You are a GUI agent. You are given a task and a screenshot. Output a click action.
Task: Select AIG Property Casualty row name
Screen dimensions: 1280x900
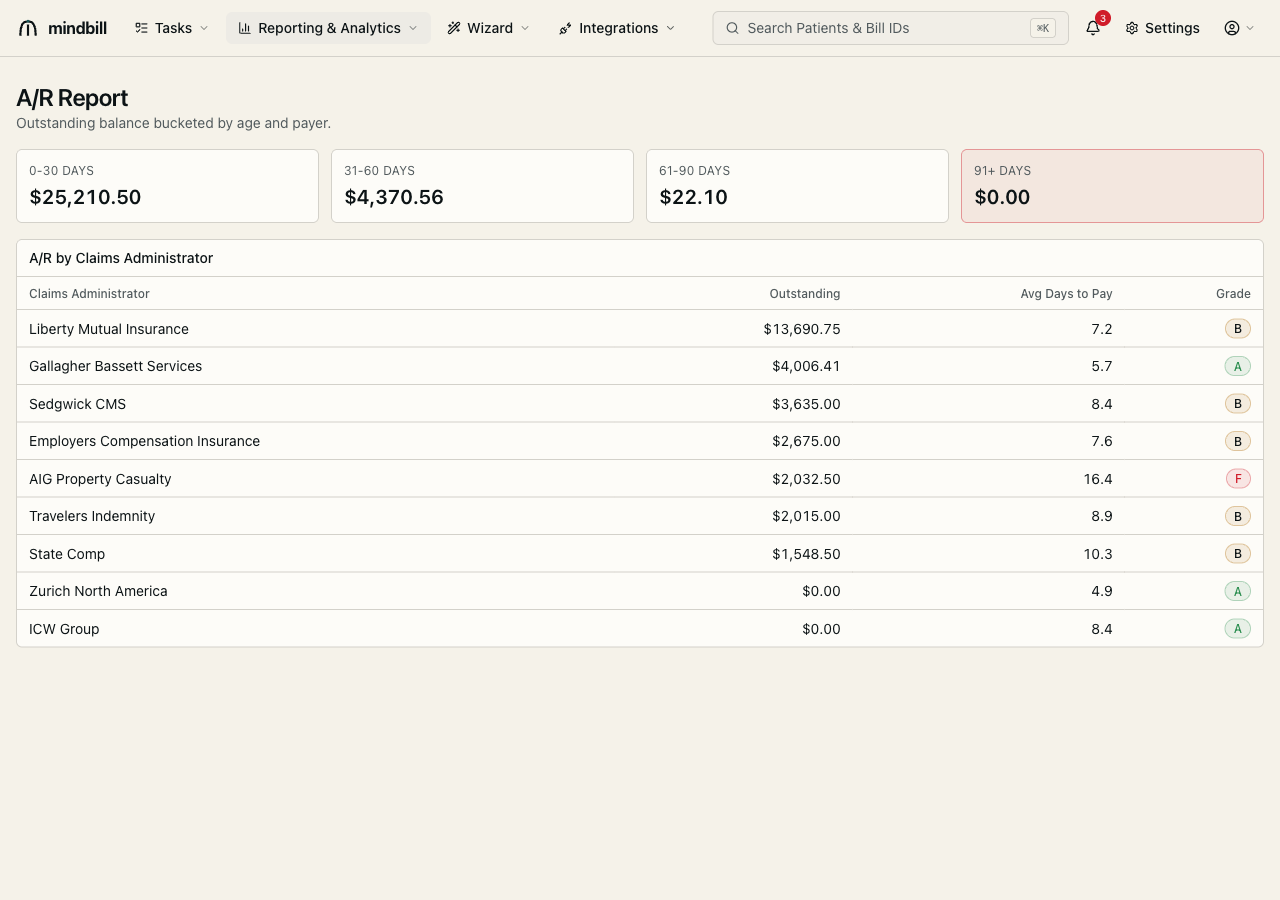point(100,479)
